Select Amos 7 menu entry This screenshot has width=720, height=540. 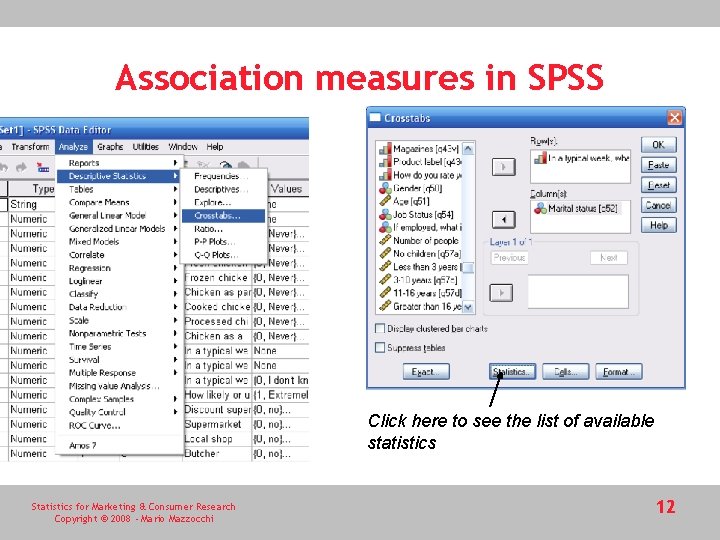[x=119, y=445]
